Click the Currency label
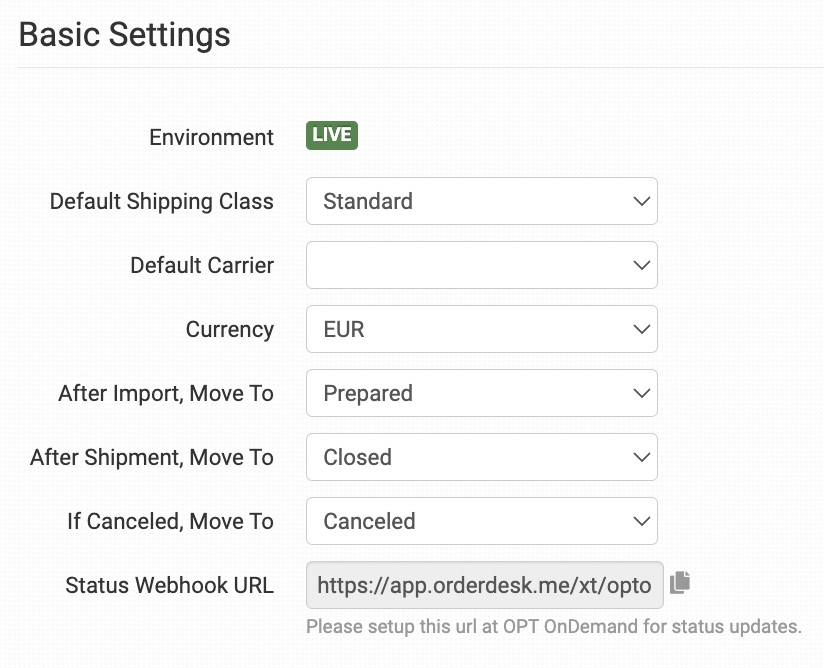This screenshot has width=824, height=668. (x=230, y=329)
